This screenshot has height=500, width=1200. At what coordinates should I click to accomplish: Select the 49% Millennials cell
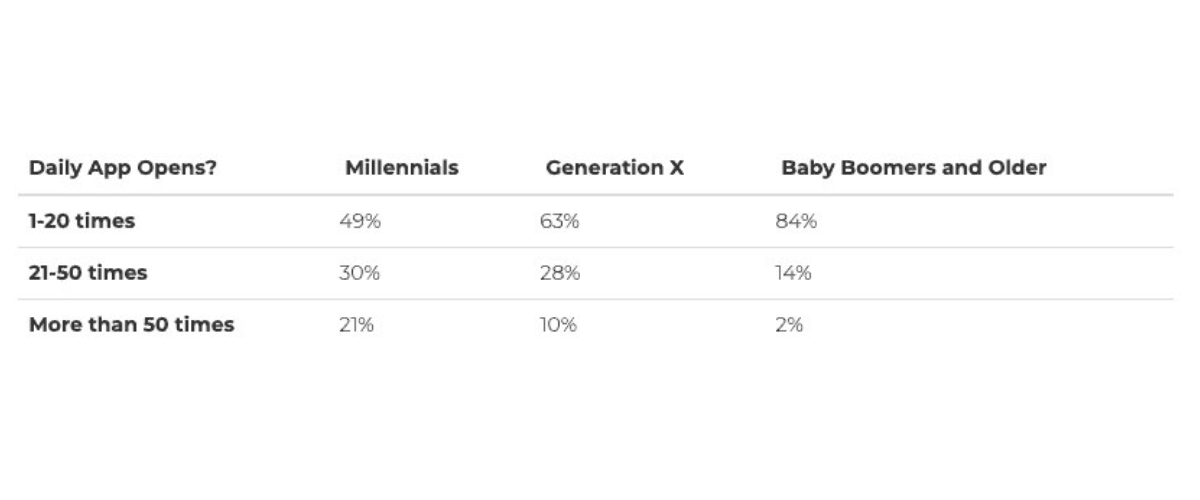[359, 221]
